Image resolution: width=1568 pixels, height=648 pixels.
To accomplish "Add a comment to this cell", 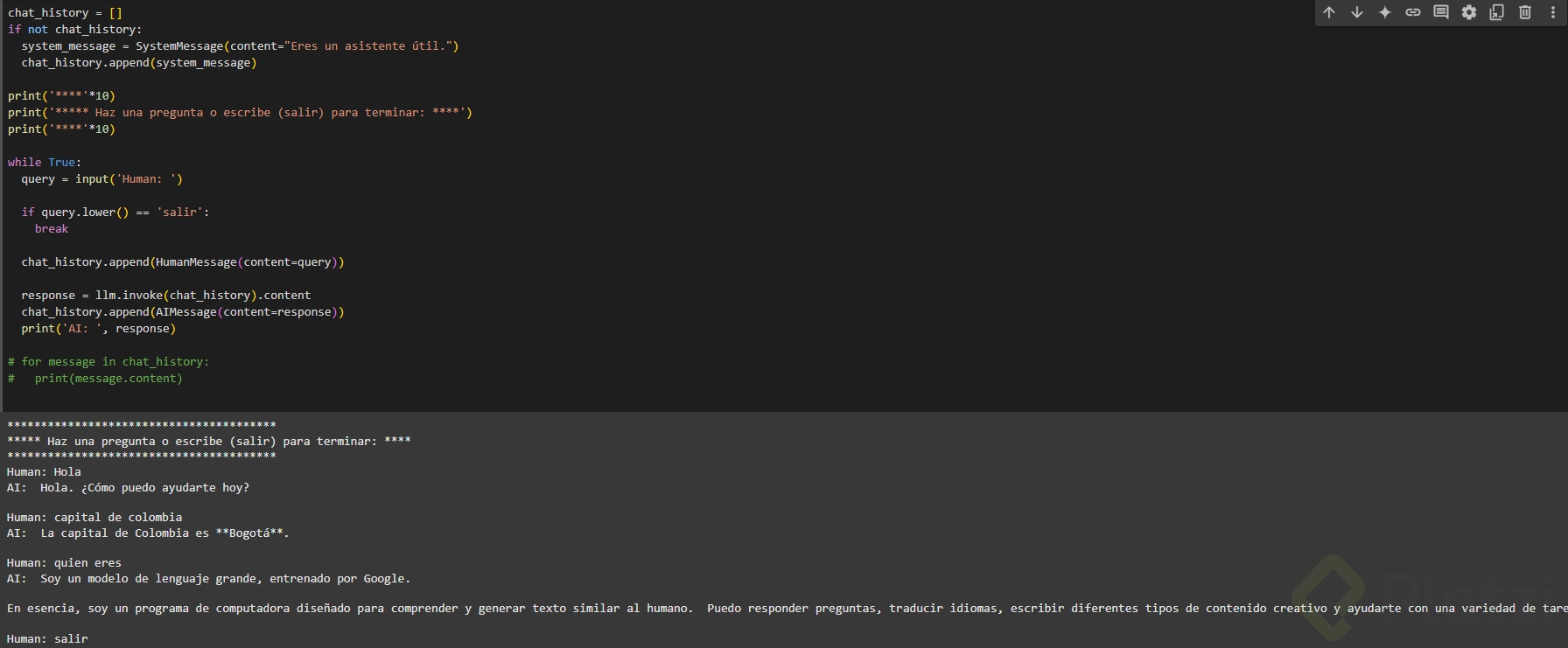I will tap(1441, 12).
